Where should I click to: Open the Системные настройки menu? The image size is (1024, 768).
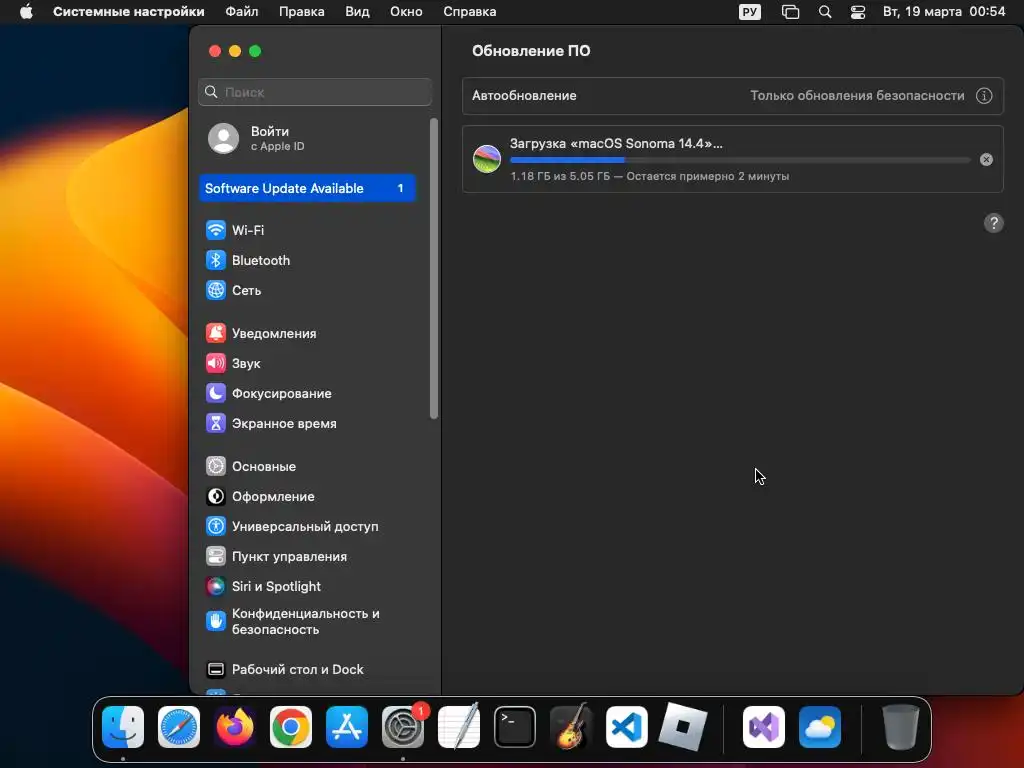click(129, 12)
